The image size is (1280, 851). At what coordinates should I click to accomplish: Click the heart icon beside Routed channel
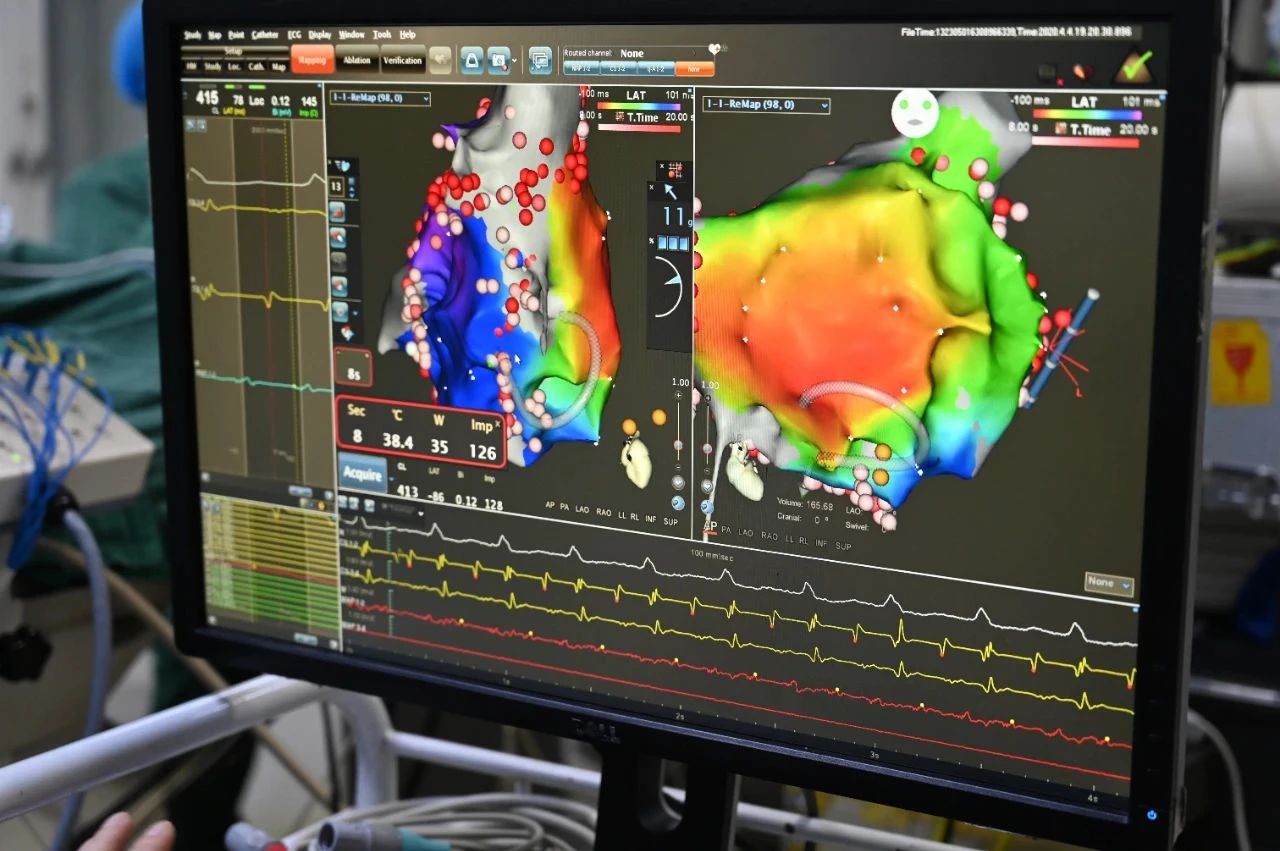tap(715, 50)
